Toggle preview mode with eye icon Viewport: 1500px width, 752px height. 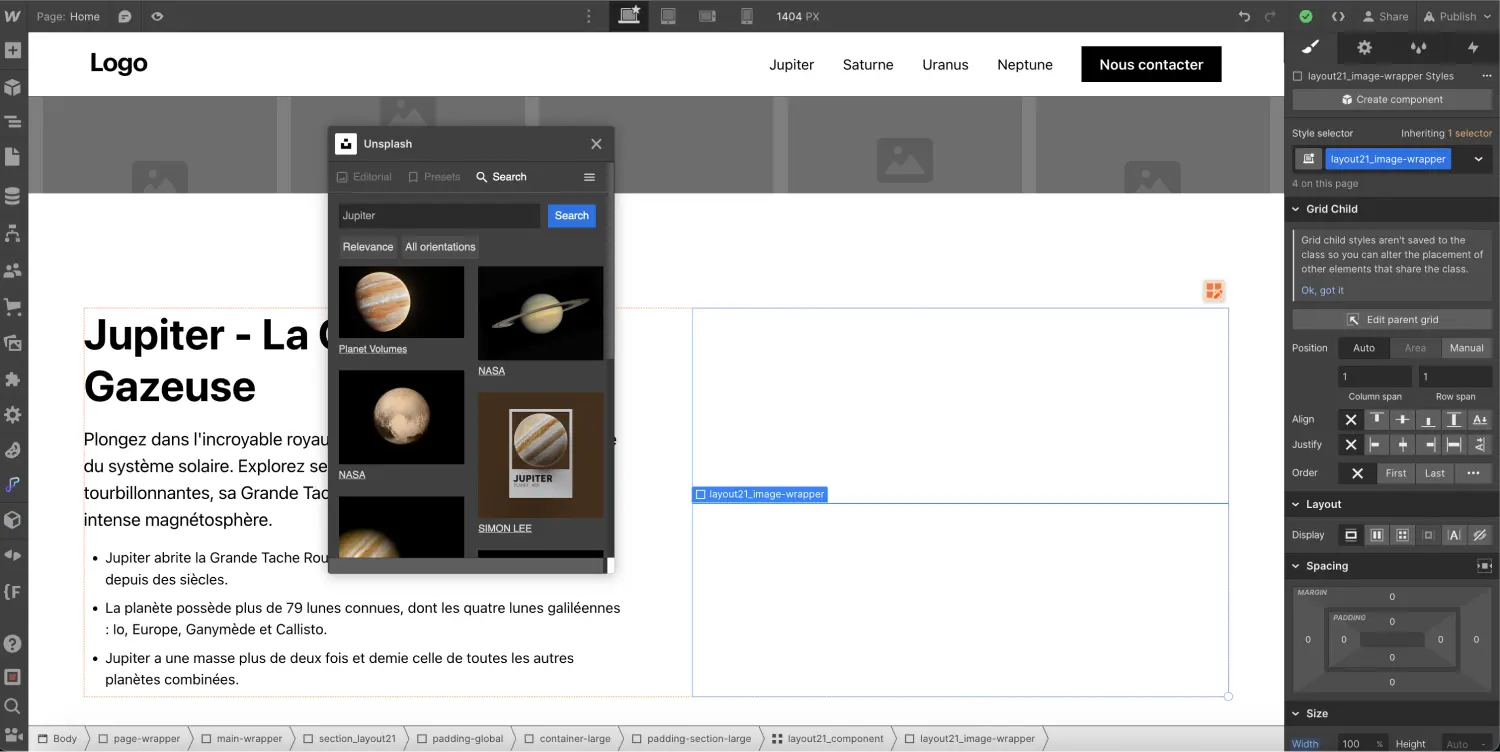157,16
